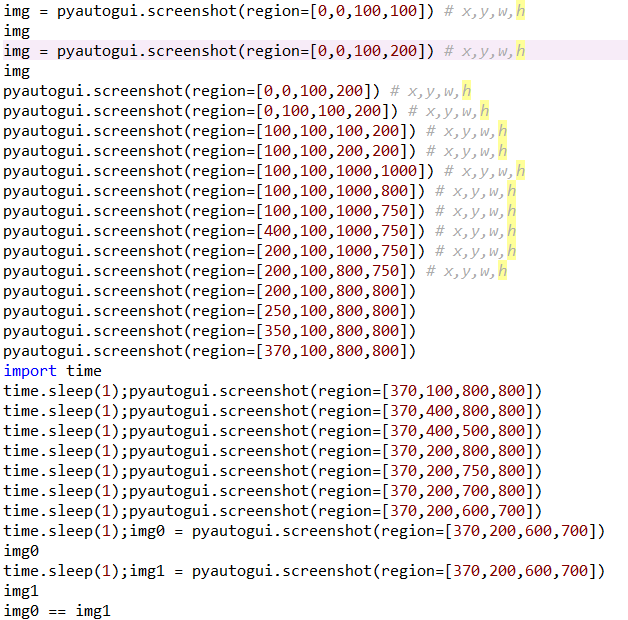Click the unassigned time.sleep line with region=[370,200,600,700]
628x620 pixels.
(273, 511)
